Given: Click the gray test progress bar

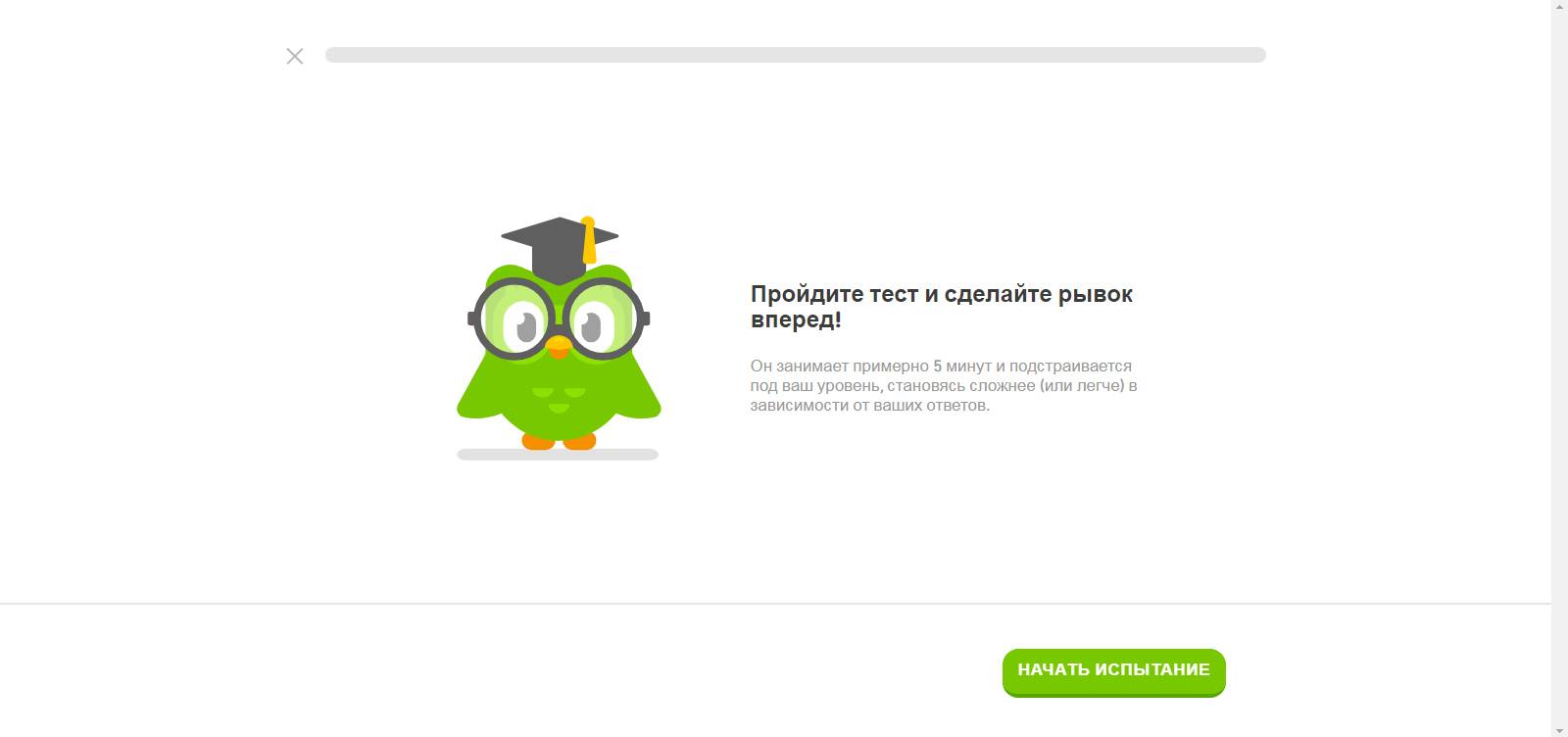Looking at the screenshot, I should coord(795,55).
